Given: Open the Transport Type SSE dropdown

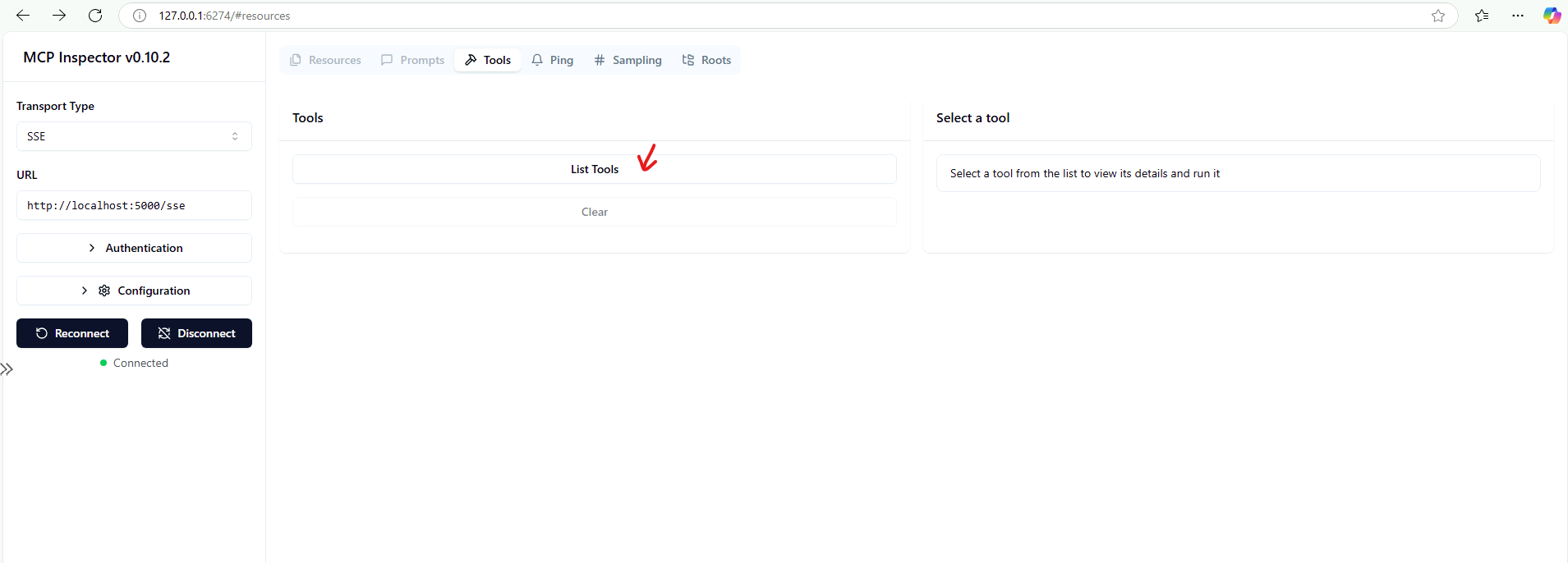Looking at the screenshot, I should [x=134, y=136].
